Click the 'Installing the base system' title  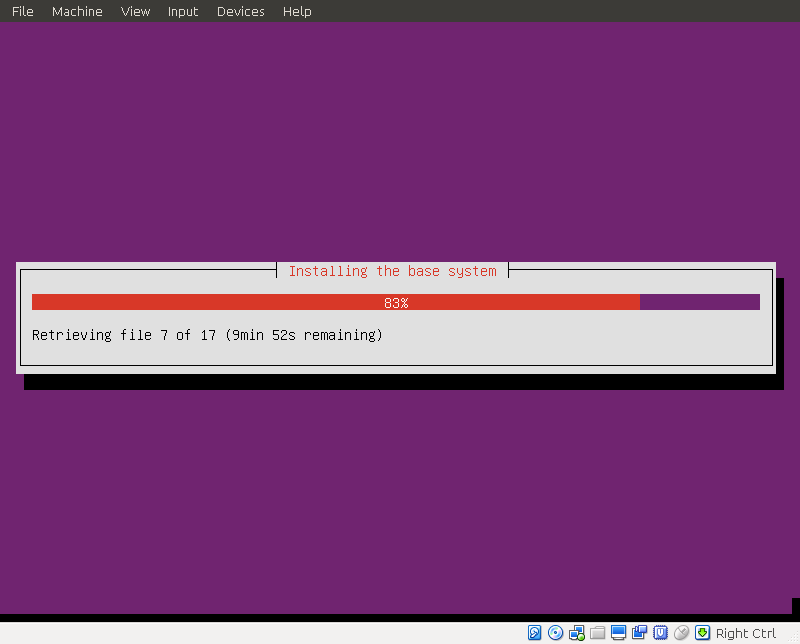click(x=392, y=271)
